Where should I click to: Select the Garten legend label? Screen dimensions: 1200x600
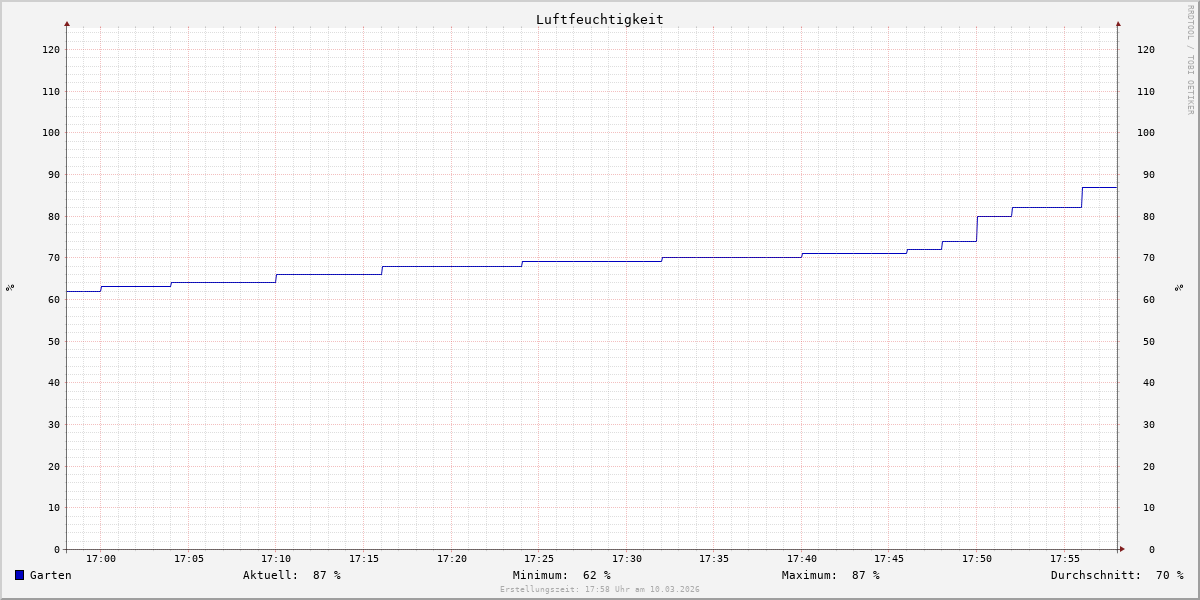(50, 575)
